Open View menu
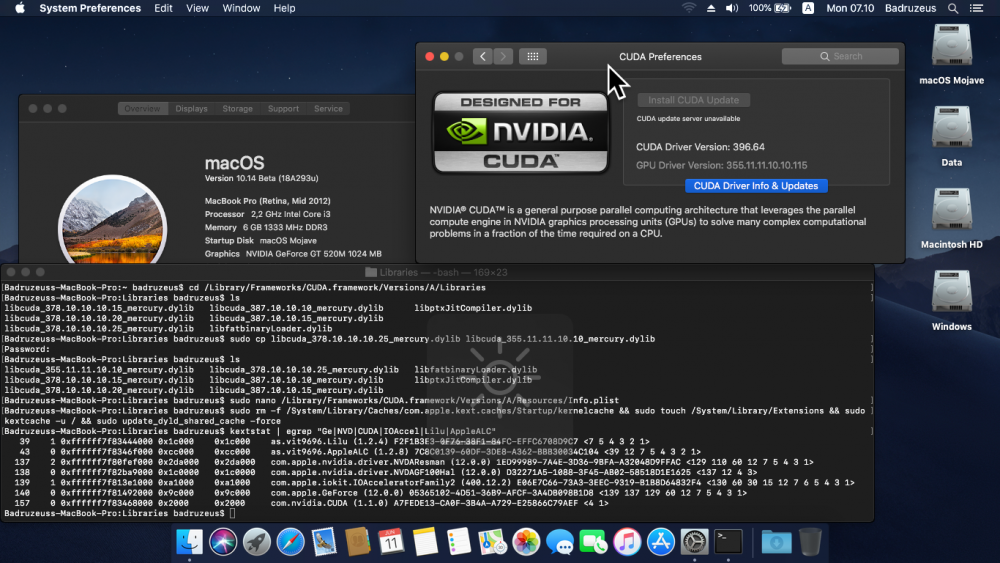The height and width of the screenshot is (563, 1000). (x=197, y=8)
